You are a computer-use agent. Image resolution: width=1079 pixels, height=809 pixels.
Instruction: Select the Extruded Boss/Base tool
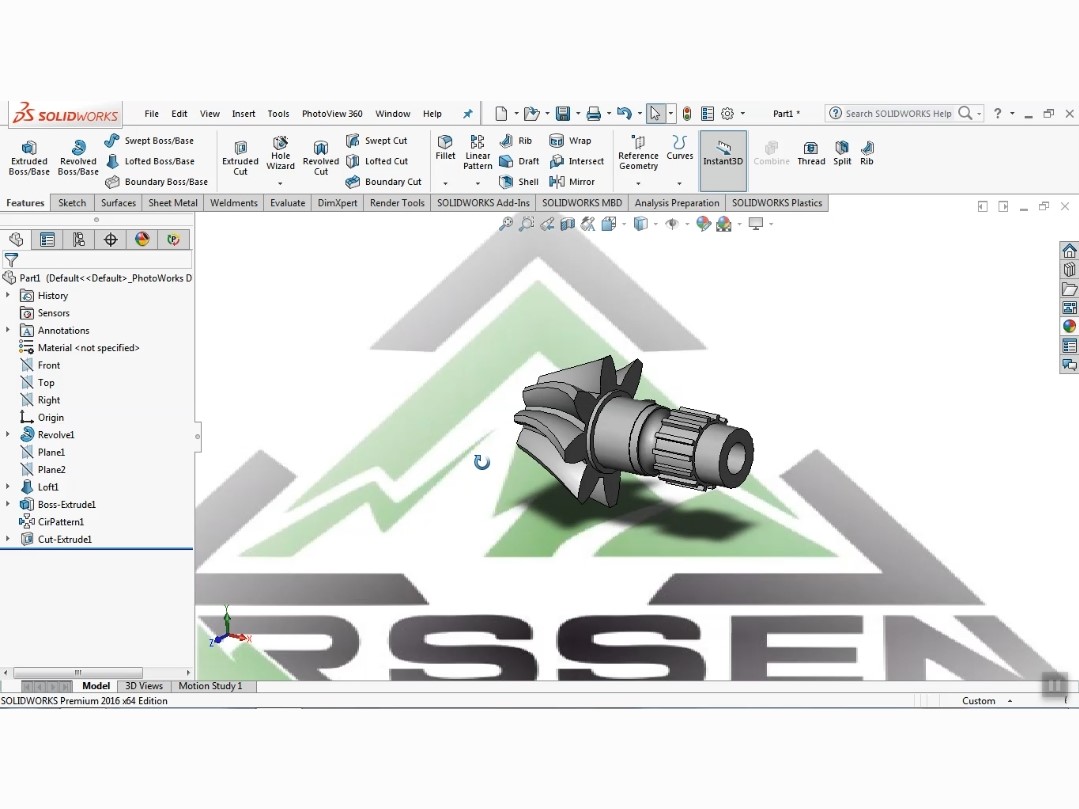29,158
